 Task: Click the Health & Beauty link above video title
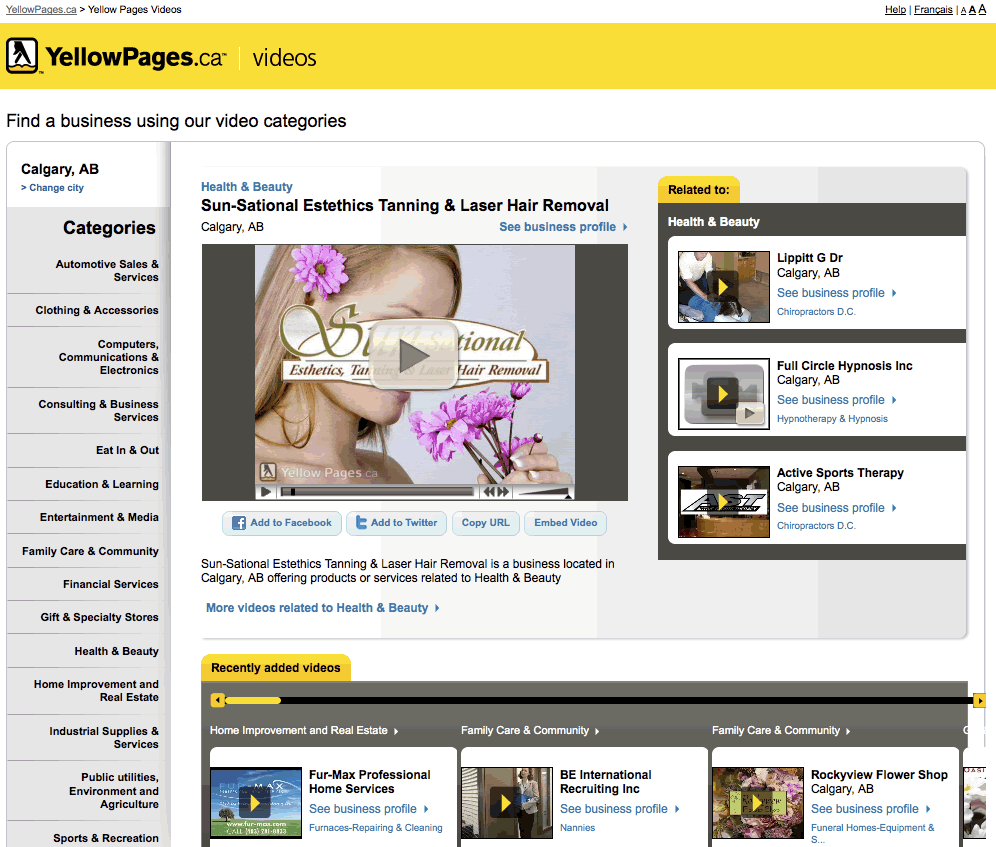click(x=246, y=187)
